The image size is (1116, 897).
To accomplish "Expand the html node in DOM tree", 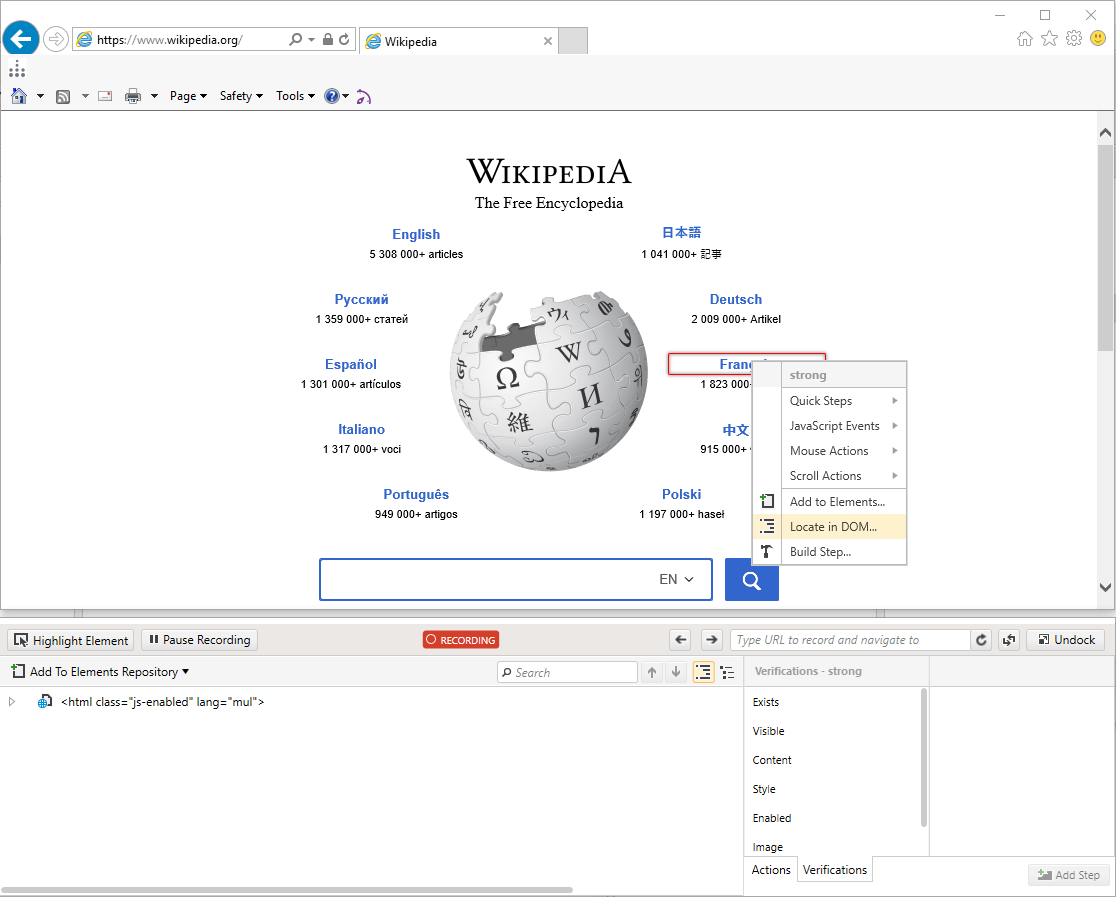I will pos(11,702).
